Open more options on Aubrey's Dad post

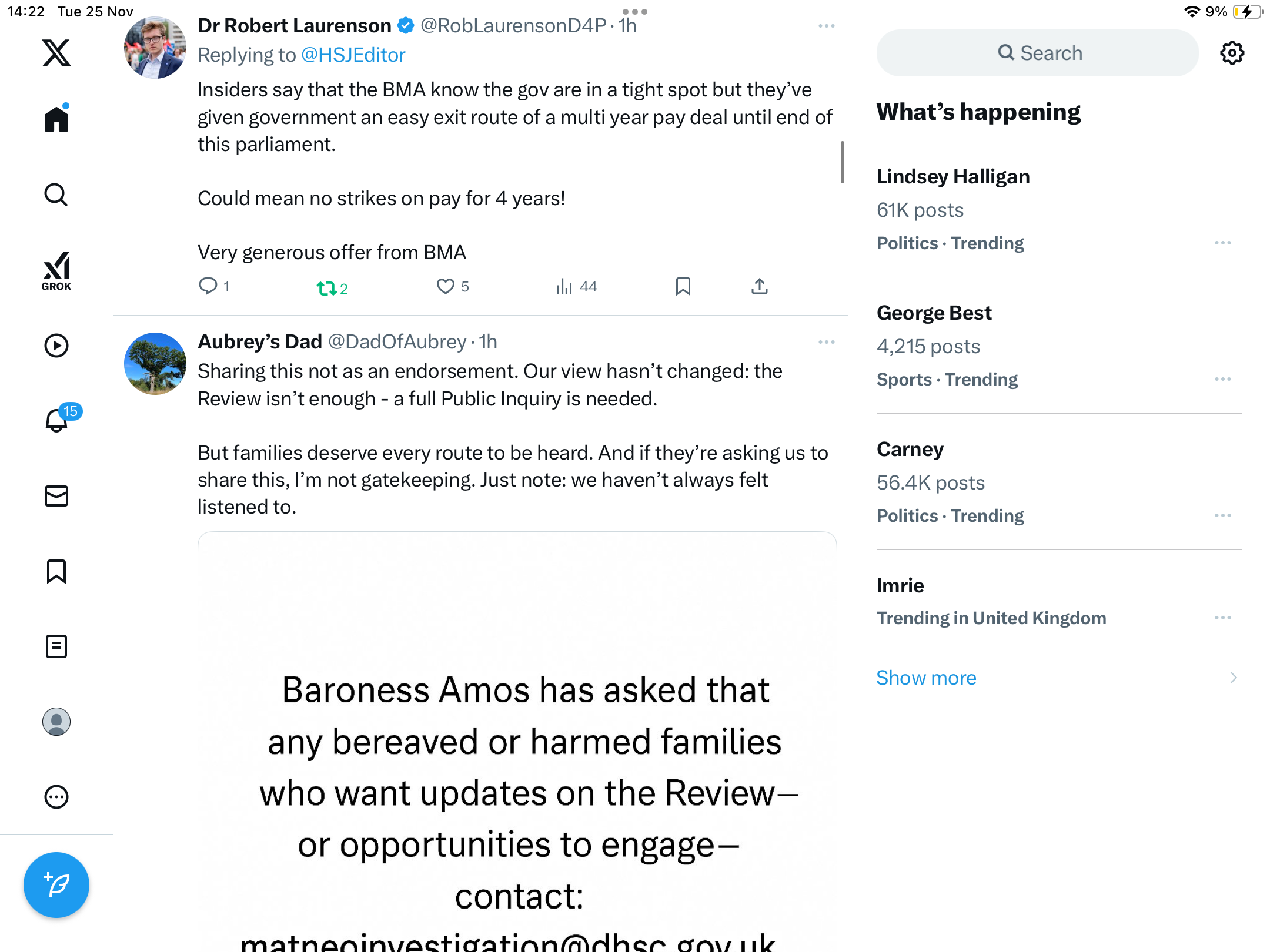(x=826, y=342)
